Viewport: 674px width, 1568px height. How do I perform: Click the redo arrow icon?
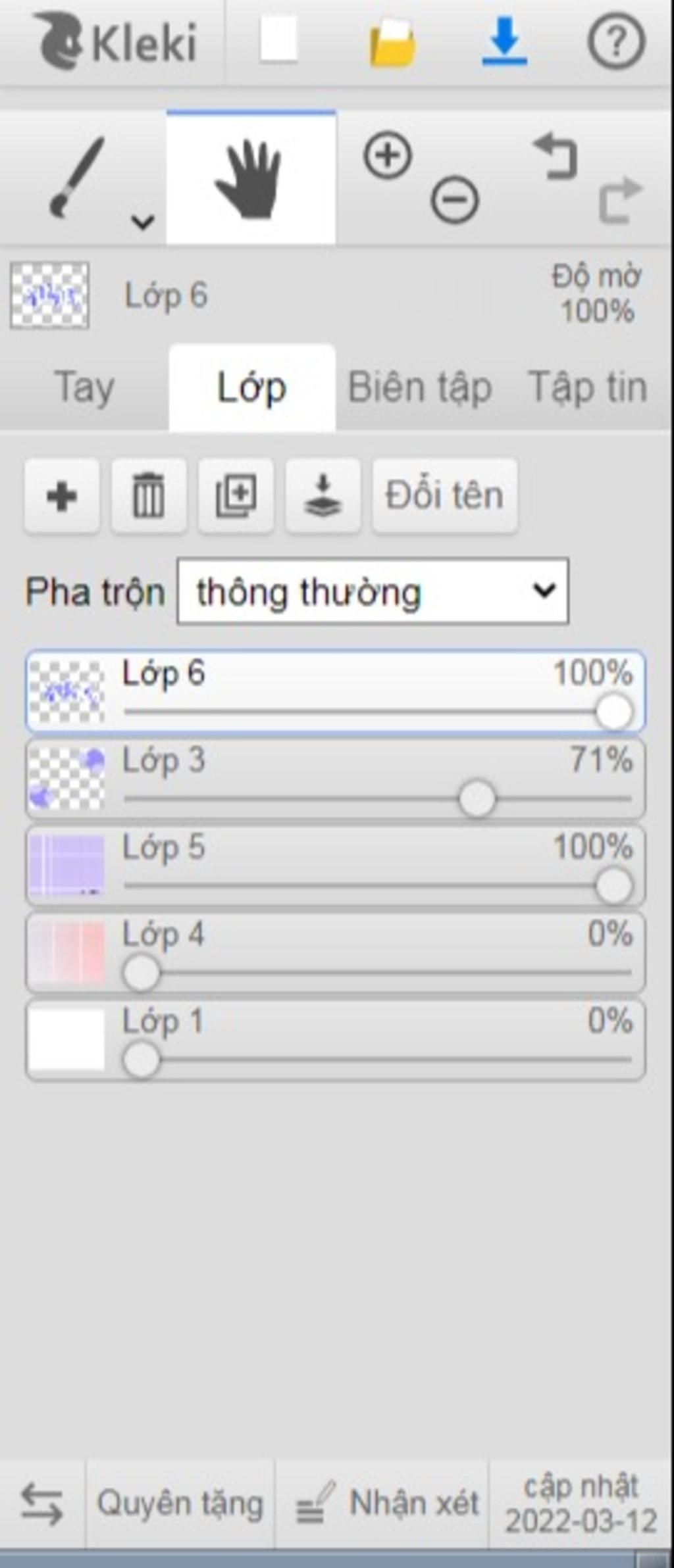(x=620, y=200)
